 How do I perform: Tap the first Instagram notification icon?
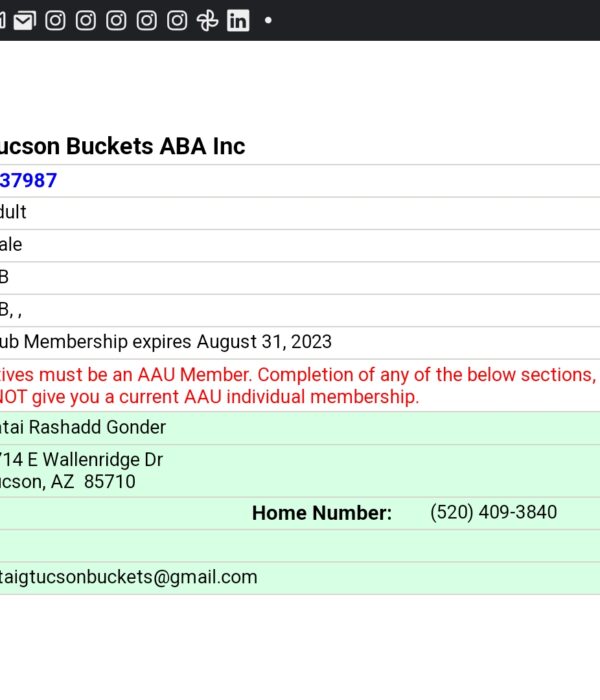55,21
